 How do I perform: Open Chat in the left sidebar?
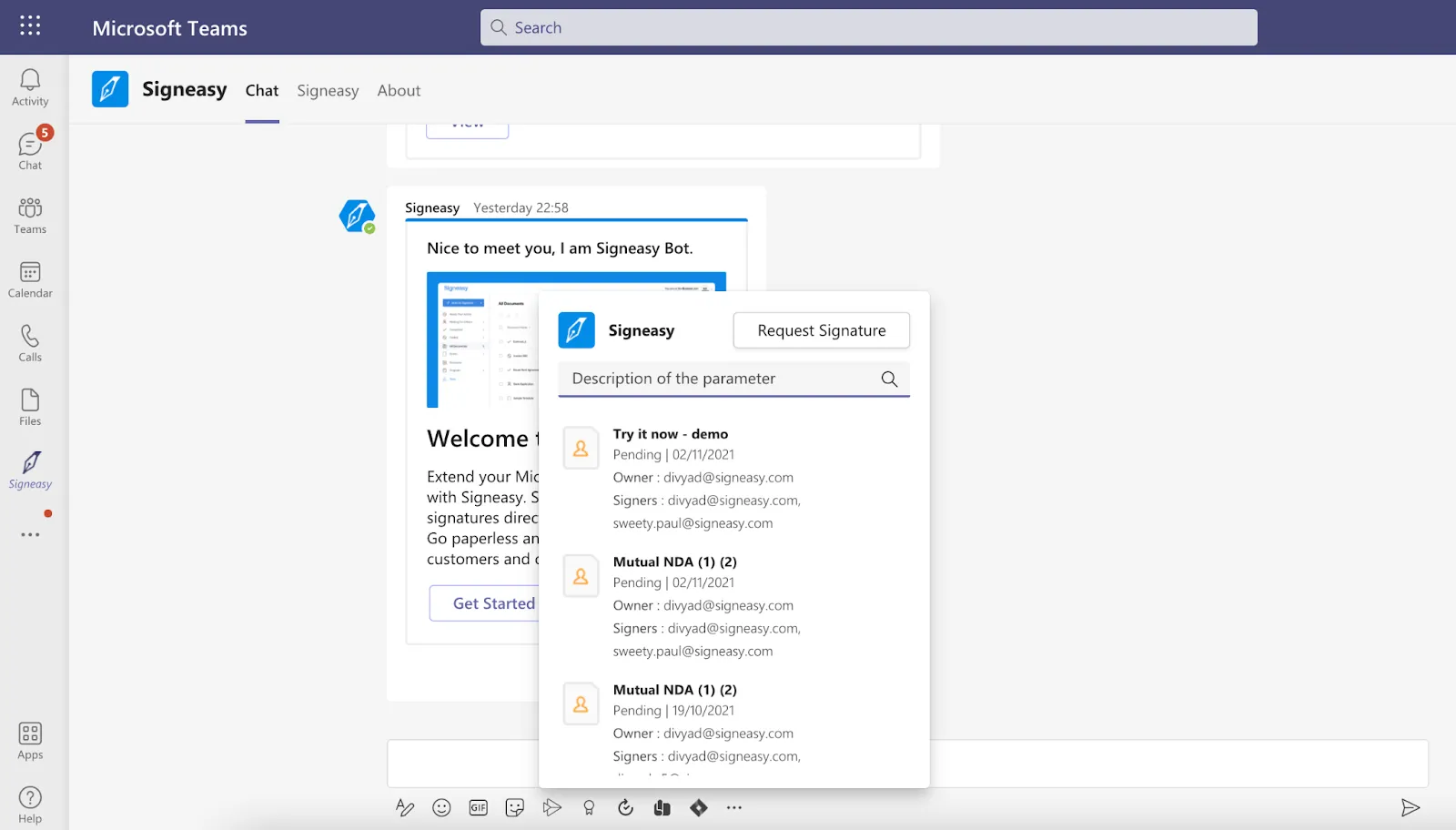30,150
